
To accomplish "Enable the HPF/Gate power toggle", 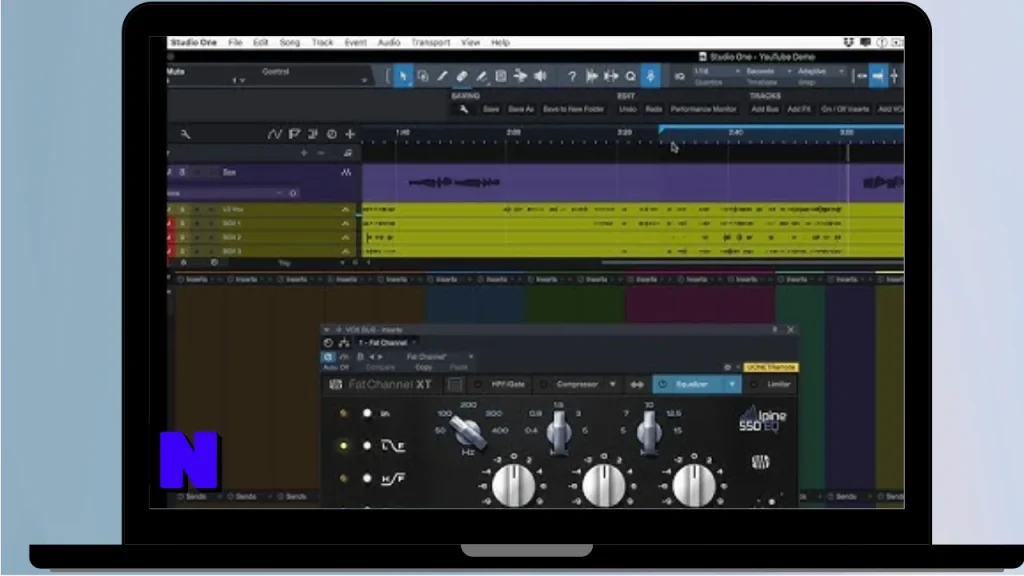I will pyautogui.click(x=478, y=385).
